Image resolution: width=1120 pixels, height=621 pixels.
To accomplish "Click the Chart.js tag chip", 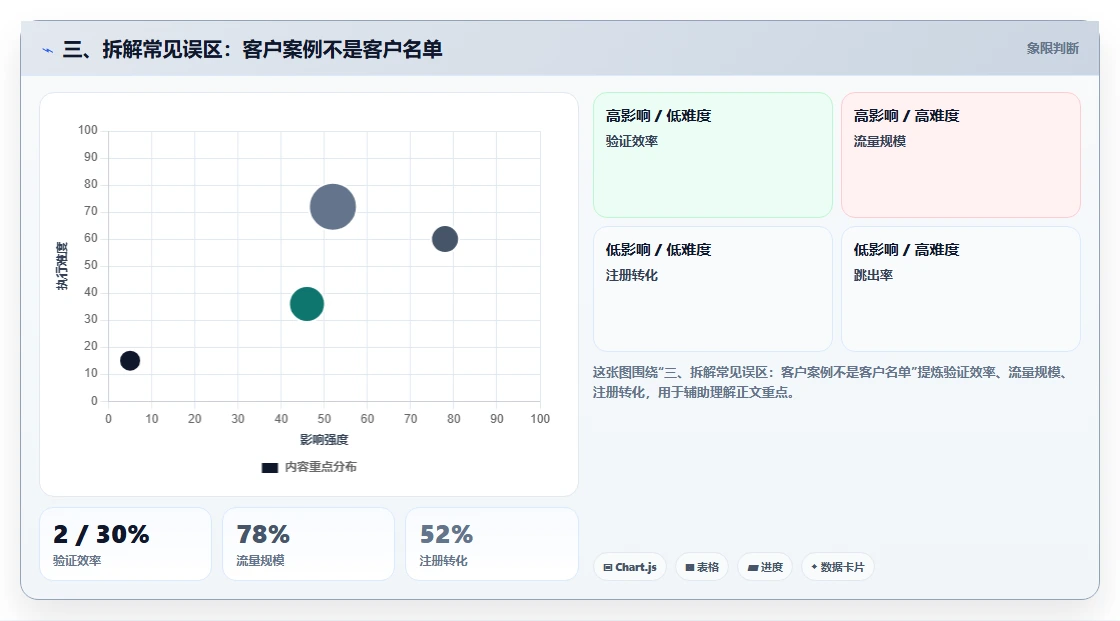I will [x=630, y=567].
